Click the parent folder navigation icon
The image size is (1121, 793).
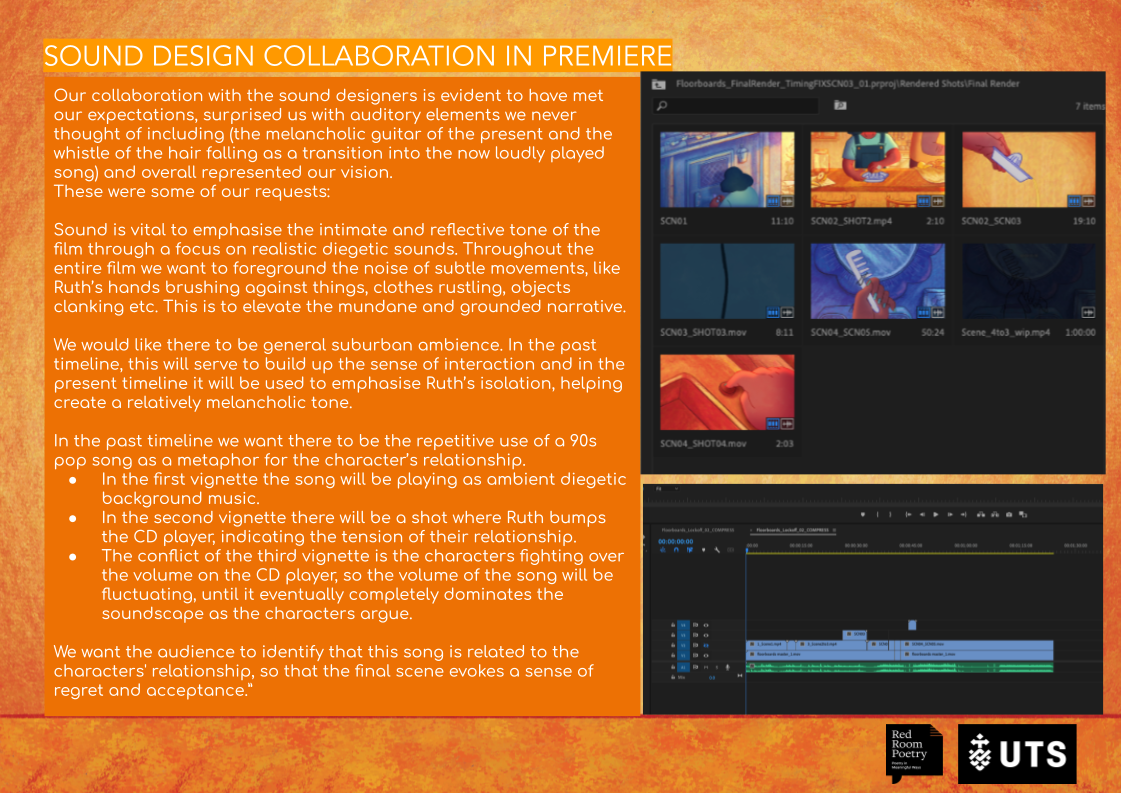(658, 84)
